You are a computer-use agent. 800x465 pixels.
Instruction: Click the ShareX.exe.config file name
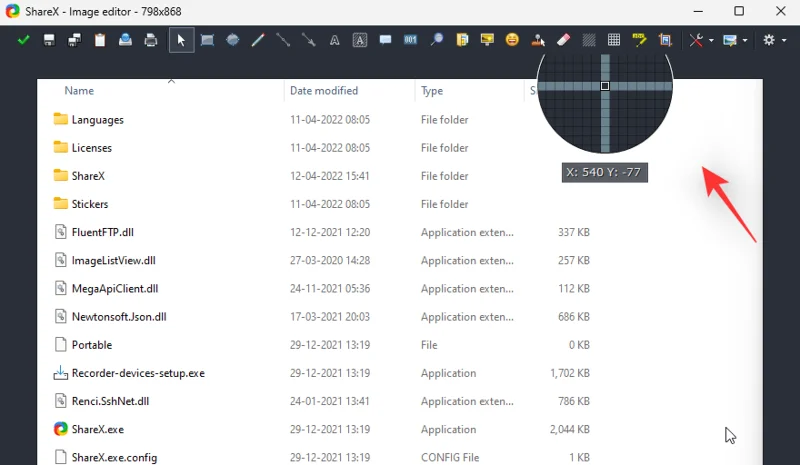tap(114, 457)
